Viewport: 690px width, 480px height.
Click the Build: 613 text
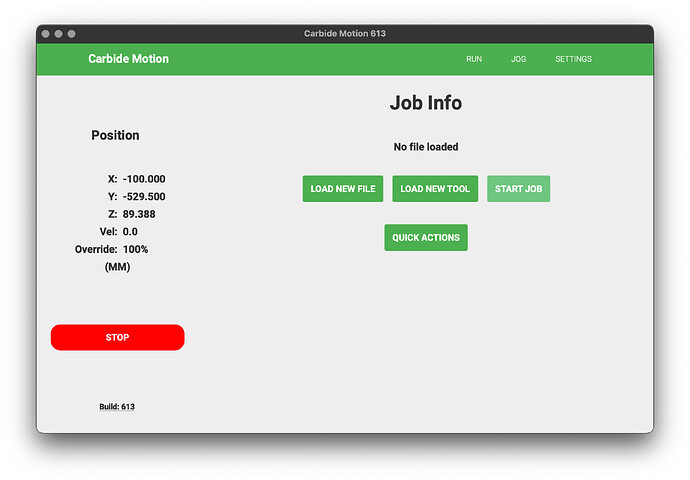[x=117, y=407]
